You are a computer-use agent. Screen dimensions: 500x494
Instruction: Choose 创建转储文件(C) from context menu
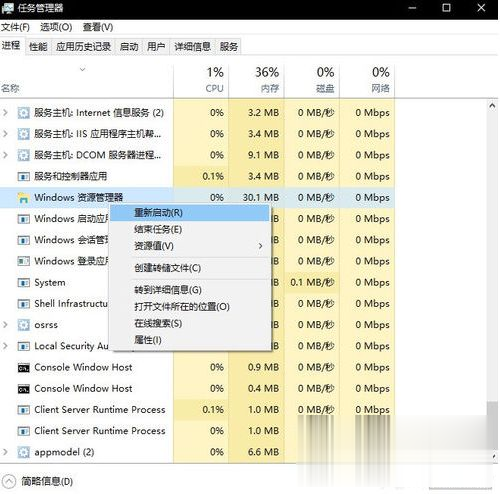(190, 268)
